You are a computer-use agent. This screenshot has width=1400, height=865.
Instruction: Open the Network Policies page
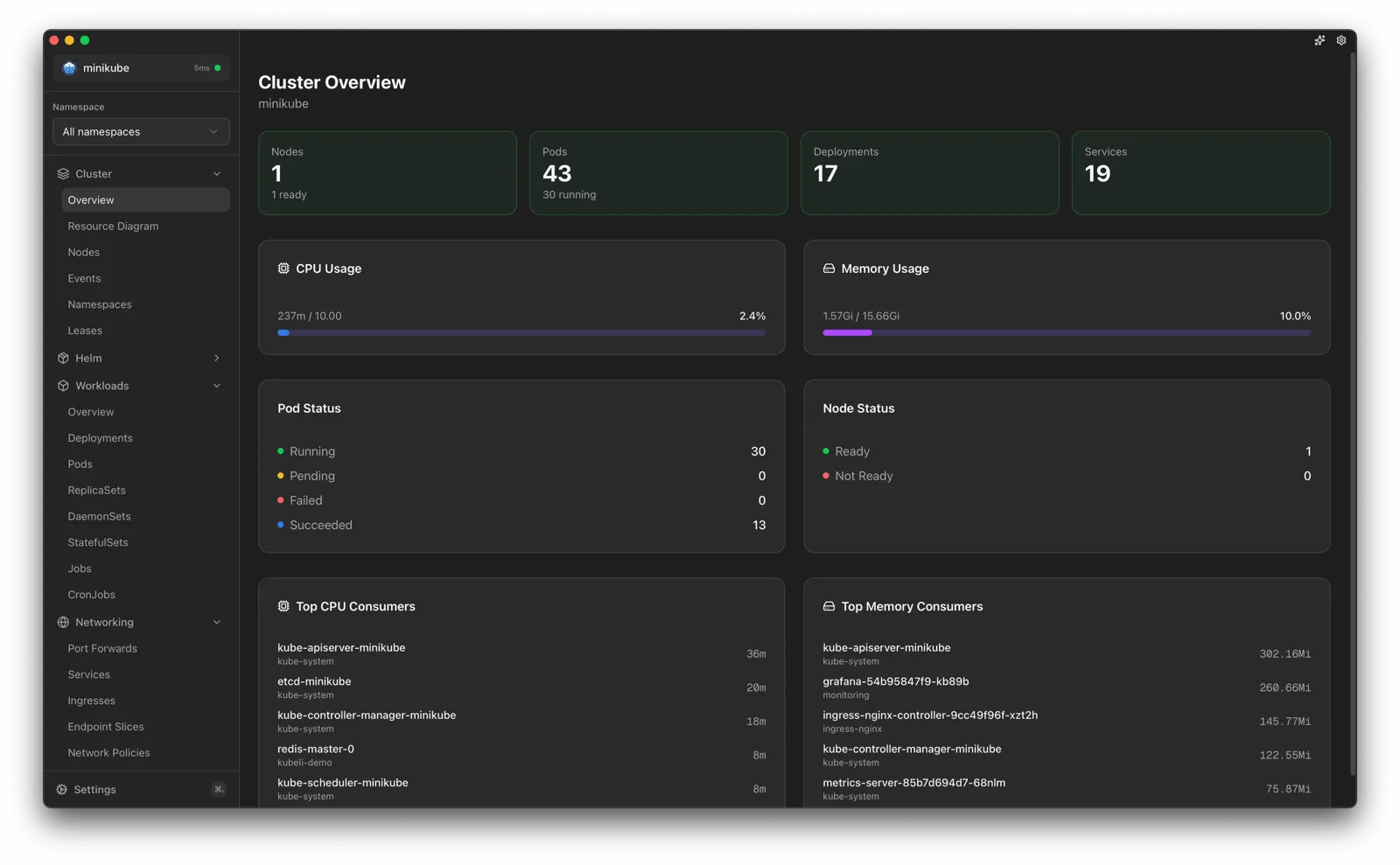click(108, 752)
